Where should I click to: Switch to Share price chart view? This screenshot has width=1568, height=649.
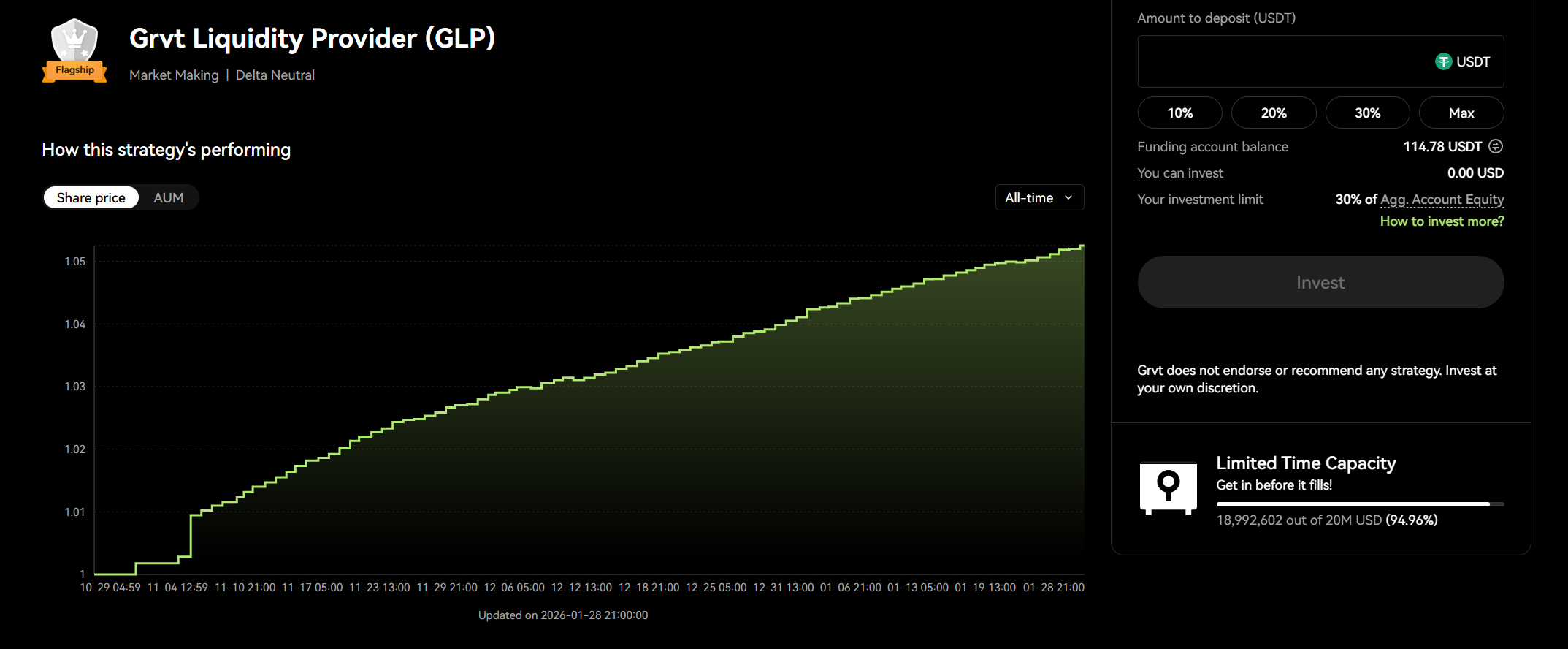[91, 198]
